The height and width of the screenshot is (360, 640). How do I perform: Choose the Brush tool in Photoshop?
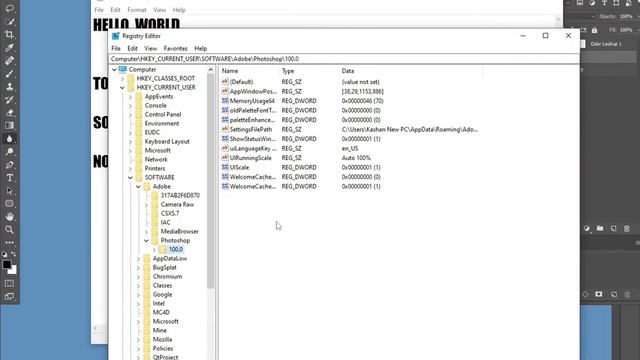coord(9,73)
